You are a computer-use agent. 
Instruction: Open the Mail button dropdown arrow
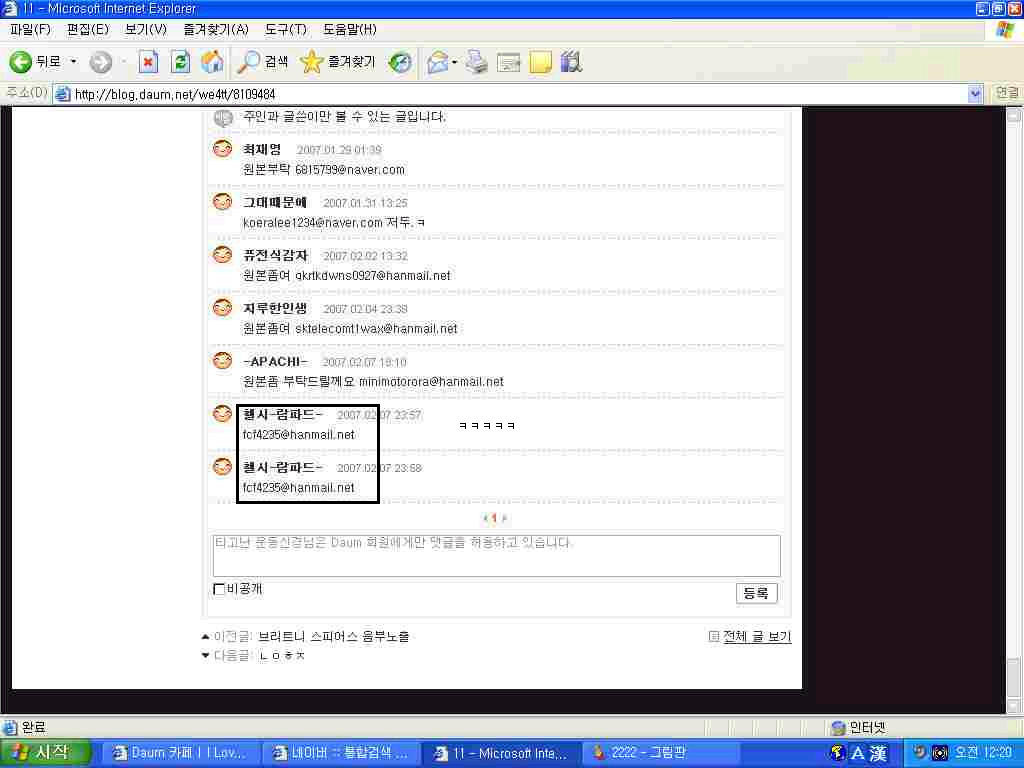(x=455, y=62)
